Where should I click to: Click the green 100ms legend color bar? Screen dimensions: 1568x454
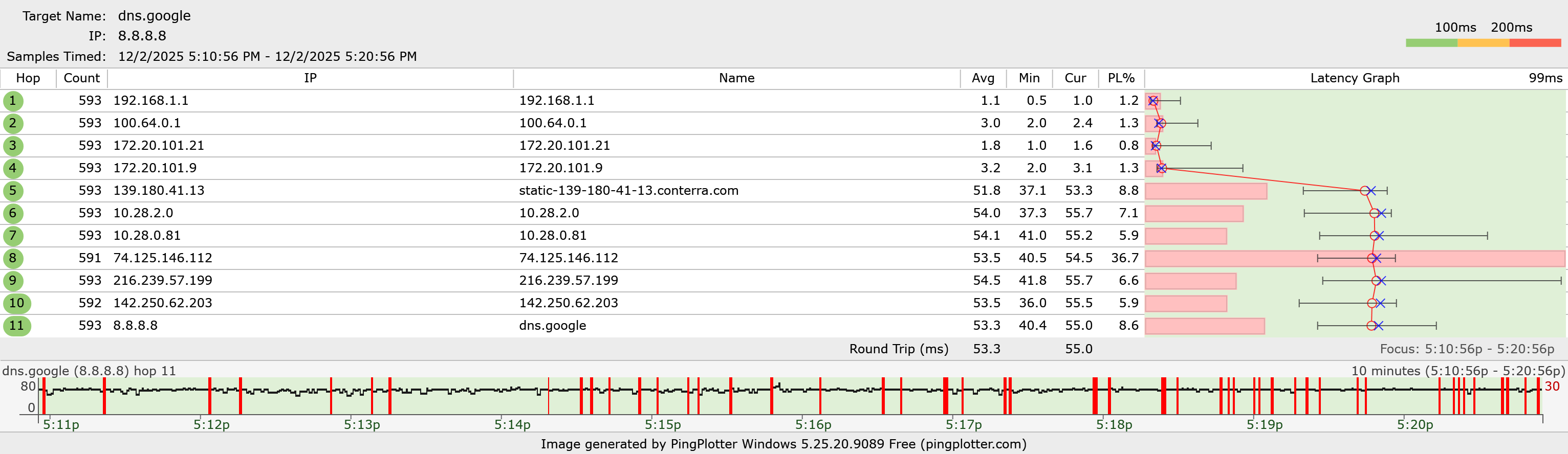point(1431,43)
